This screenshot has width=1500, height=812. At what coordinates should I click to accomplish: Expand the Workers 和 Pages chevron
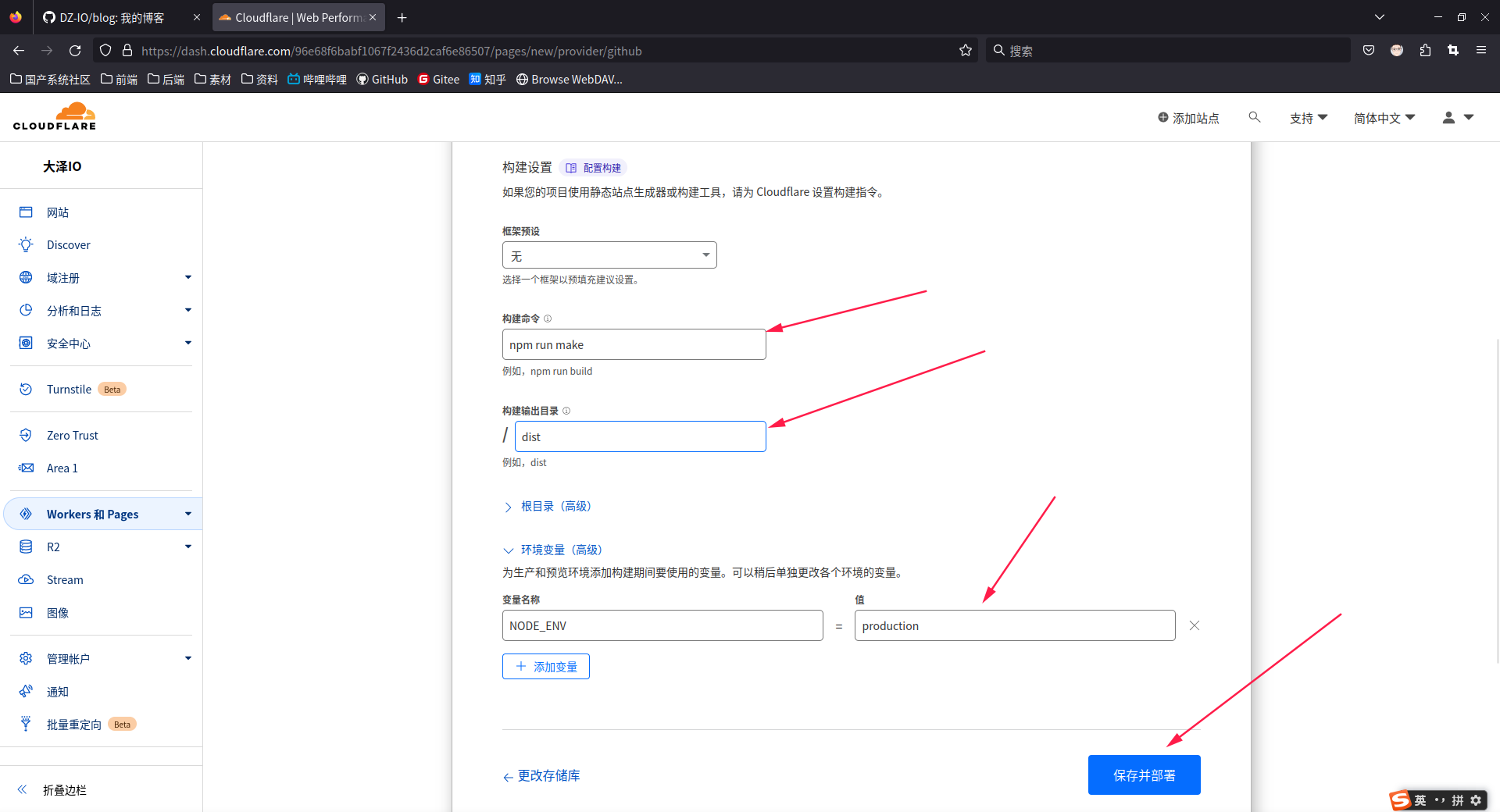[x=187, y=514]
